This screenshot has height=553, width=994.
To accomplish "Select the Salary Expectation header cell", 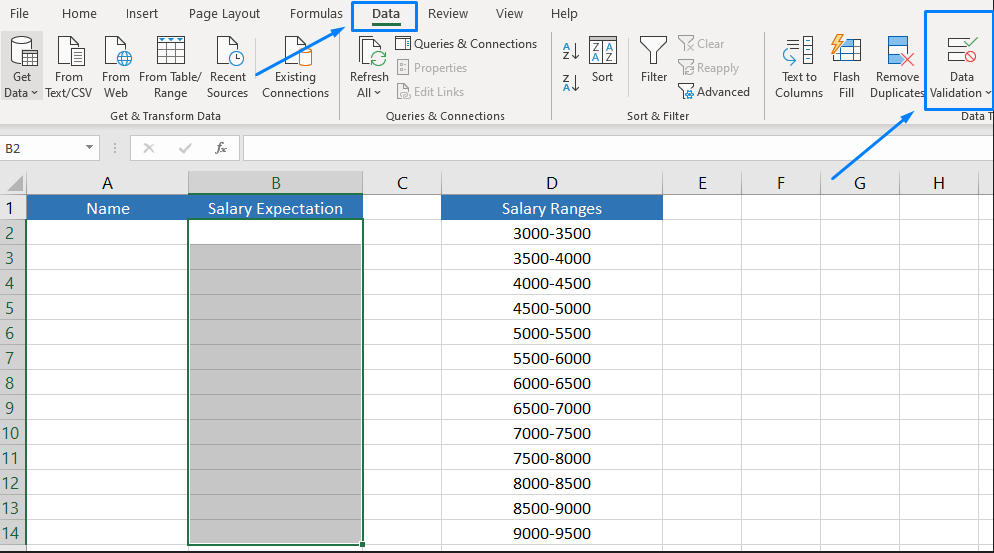I will click(276, 208).
